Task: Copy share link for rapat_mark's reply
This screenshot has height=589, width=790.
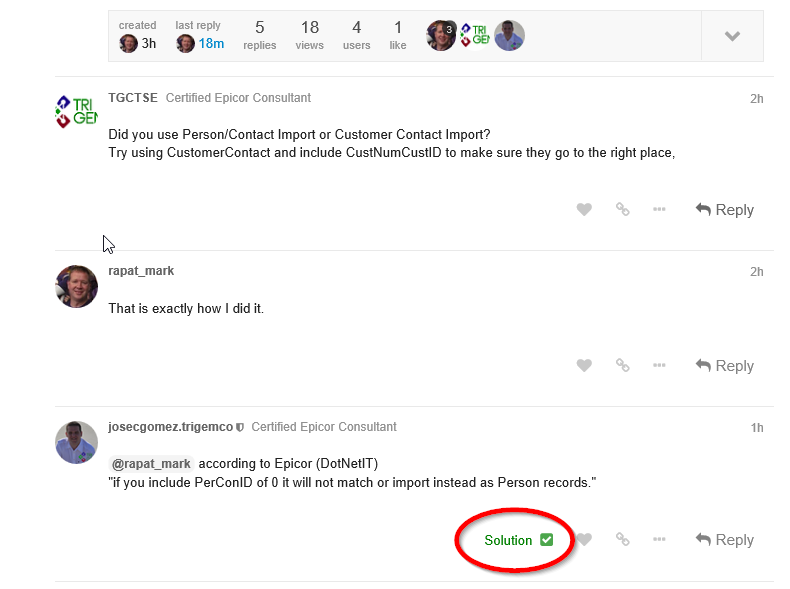Action: (623, 365)
